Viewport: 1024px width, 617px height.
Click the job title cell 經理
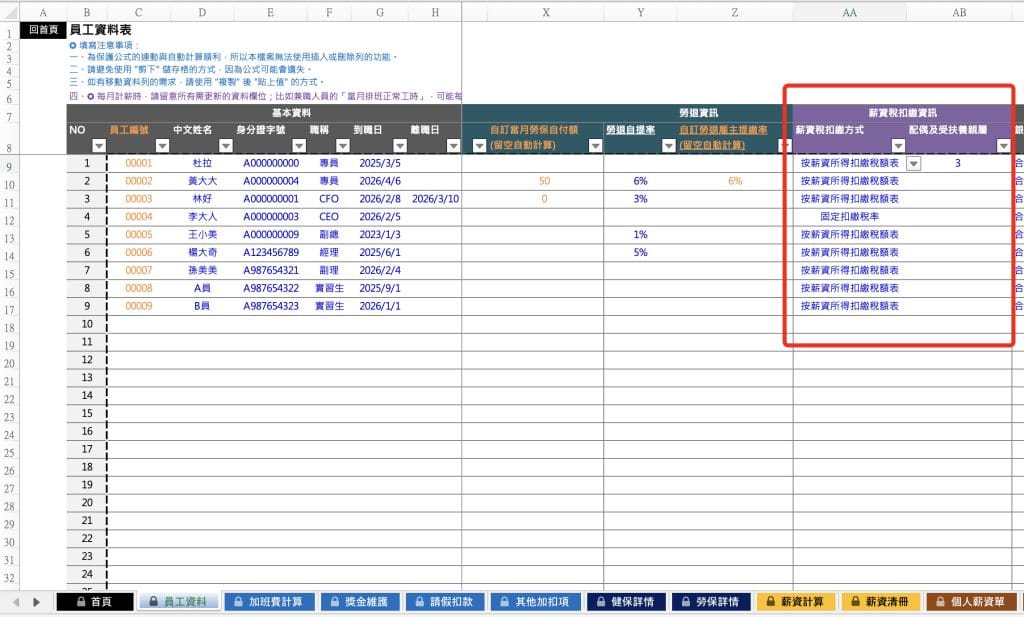(328, 252)
